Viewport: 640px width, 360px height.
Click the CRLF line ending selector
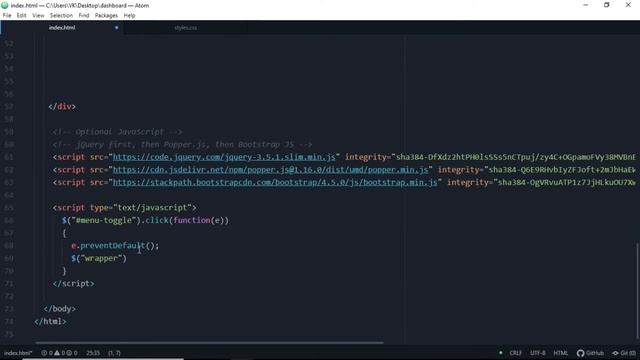pos(516,353)
